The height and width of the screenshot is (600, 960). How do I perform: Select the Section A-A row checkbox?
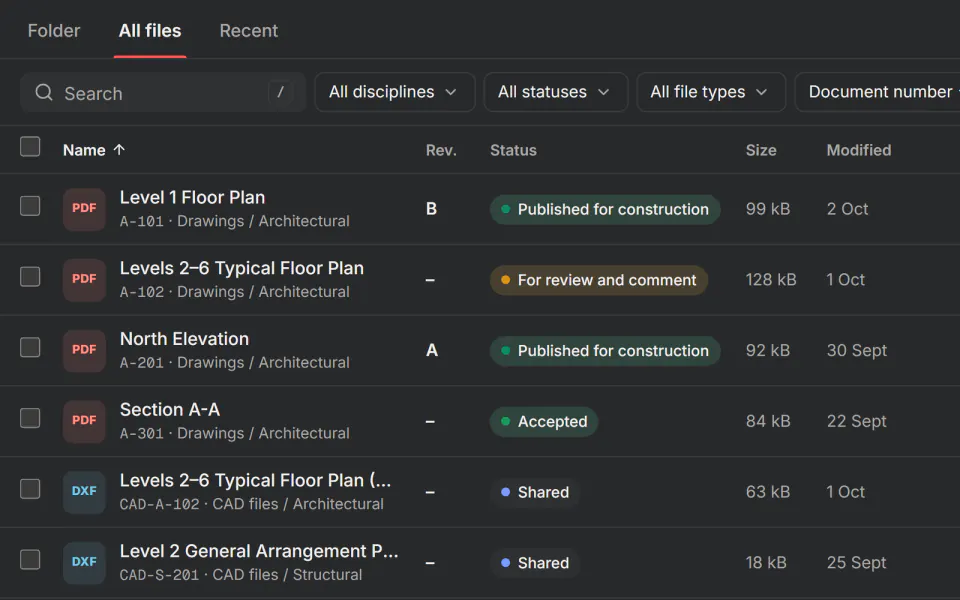30,418
